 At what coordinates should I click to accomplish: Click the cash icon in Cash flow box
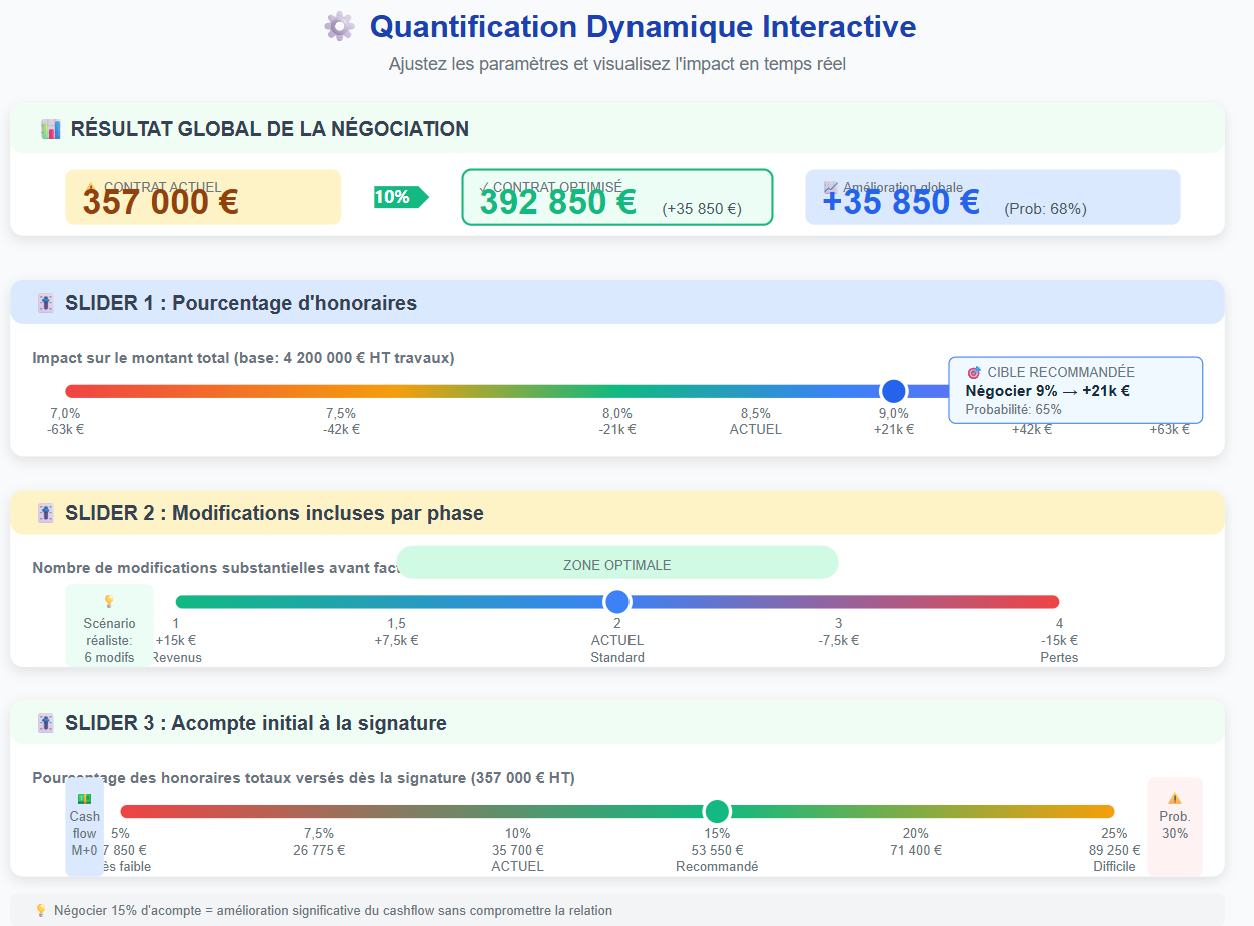tap(84, 798)
